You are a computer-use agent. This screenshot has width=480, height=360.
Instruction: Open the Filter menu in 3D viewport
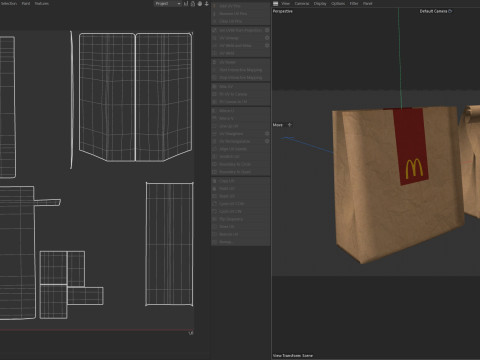click(x=354, y=4)
